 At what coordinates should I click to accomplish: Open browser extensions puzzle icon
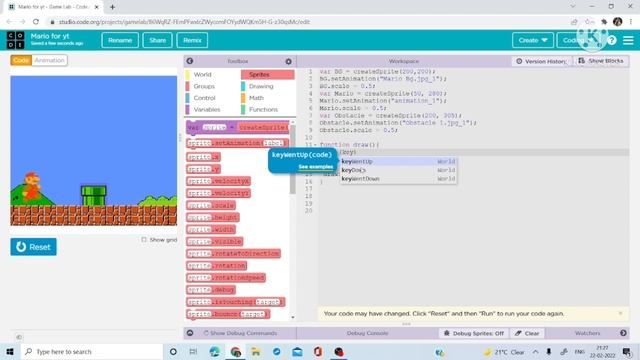tap(604, 22)
